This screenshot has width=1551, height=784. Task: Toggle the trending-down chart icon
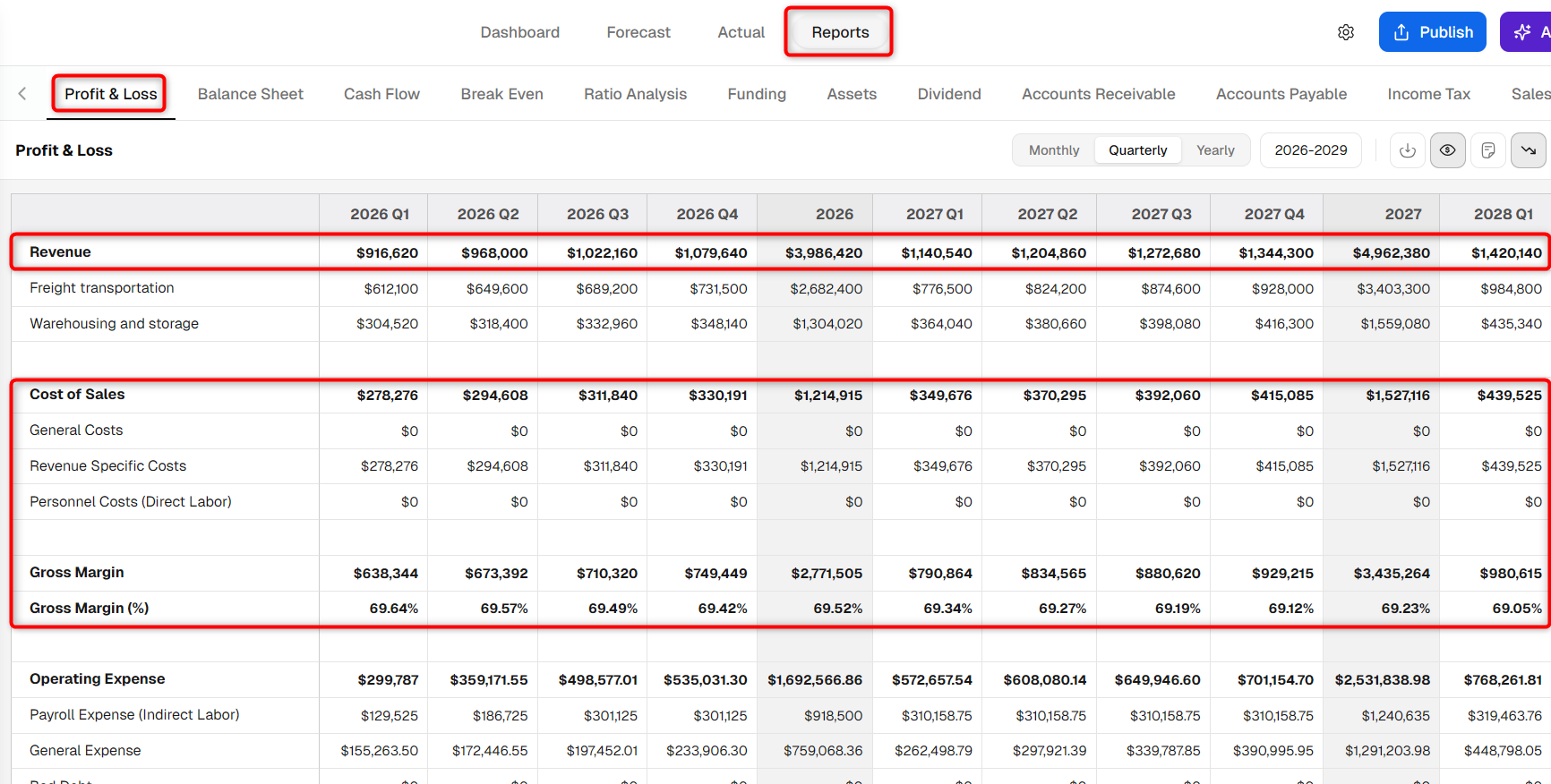(x=1529, y=150)
